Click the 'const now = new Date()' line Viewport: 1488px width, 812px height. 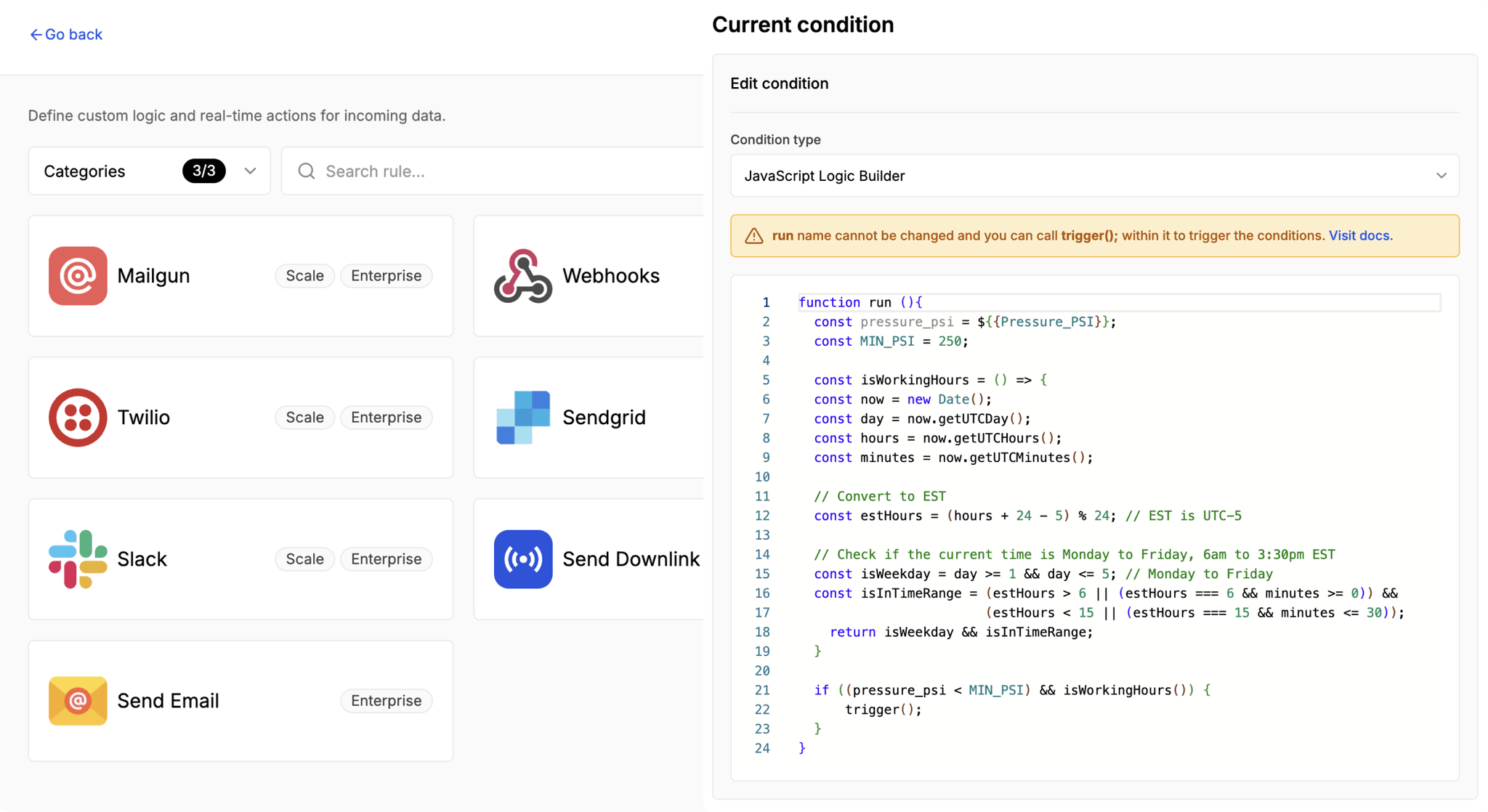902,399
